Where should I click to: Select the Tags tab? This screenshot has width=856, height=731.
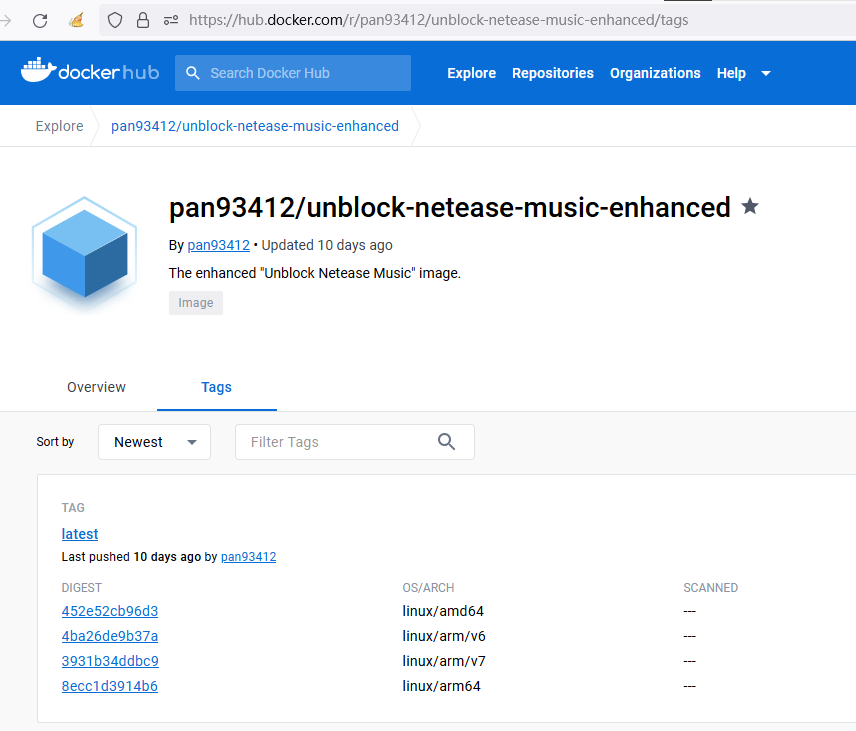click(x=216, y=387)
